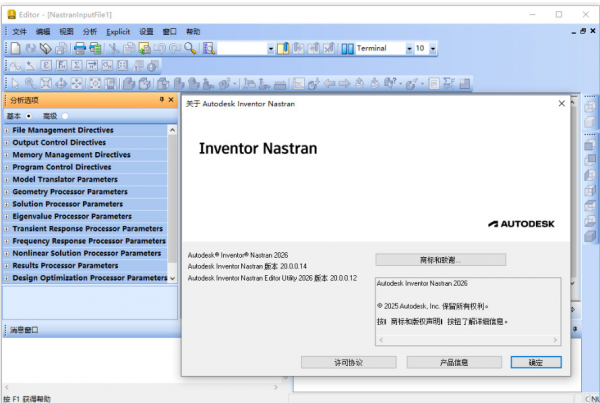Open the 分析 menu
This screenshot has width=600, height=403.
click(x=90, y=32)
